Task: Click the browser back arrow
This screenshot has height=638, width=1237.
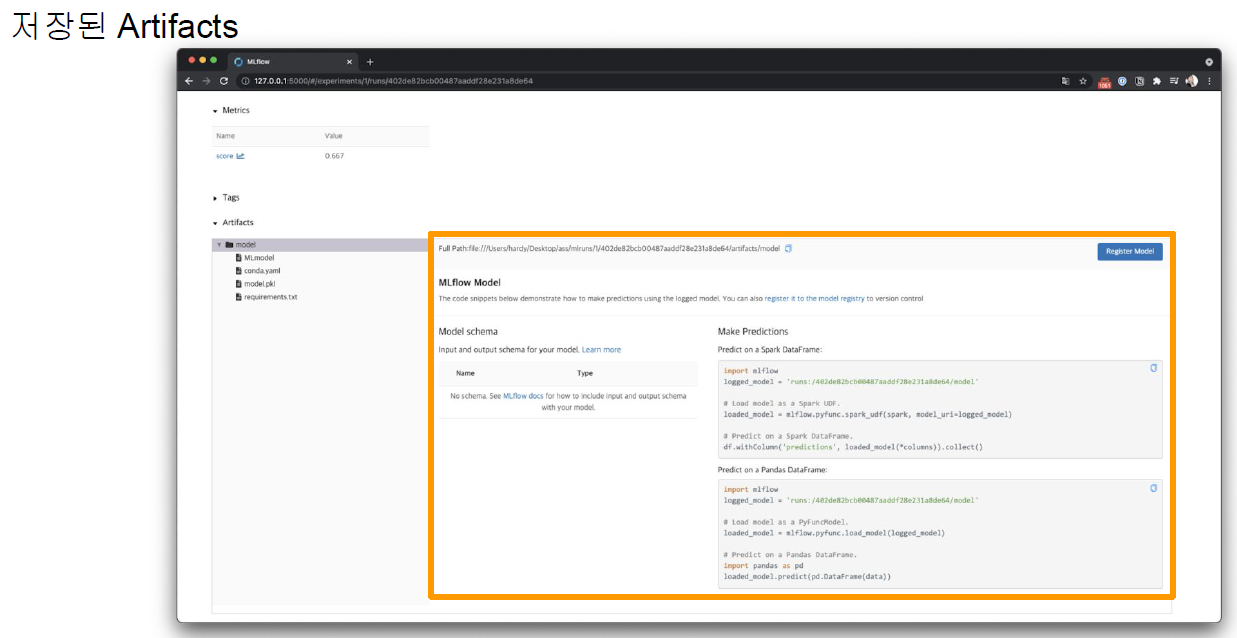Action: [189, 81]
